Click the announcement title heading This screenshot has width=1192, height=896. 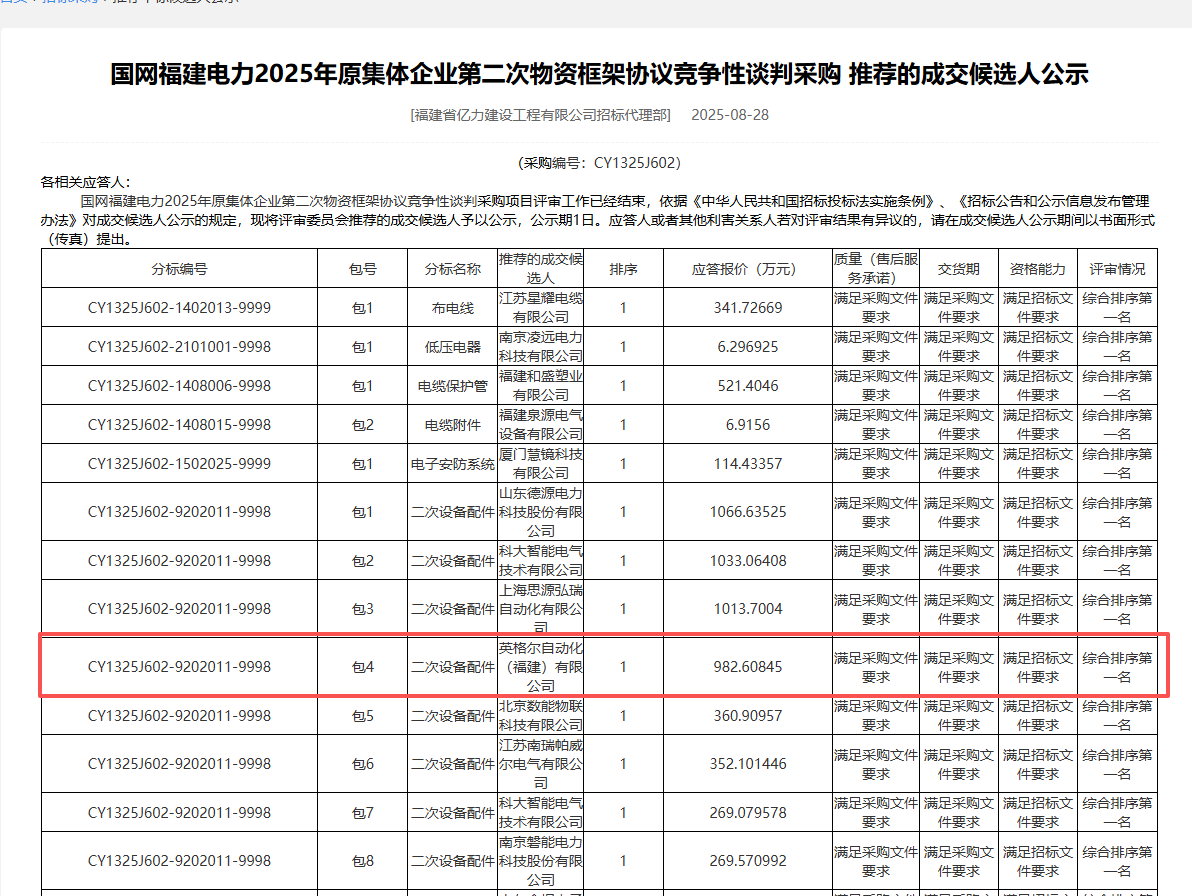pyautogui.click(x=599, y=74)
